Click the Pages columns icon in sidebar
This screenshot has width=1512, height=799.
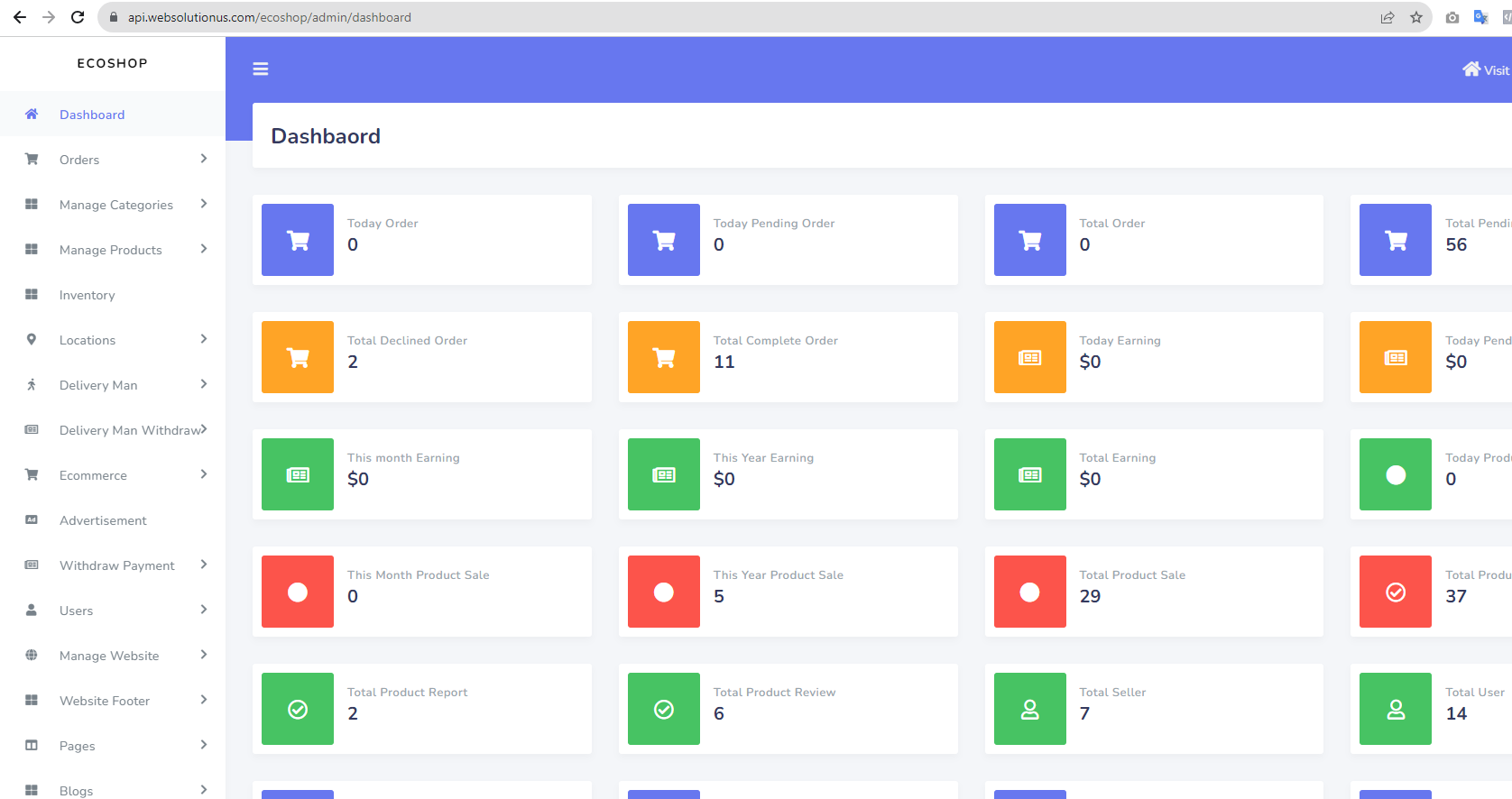pos(32,745)
